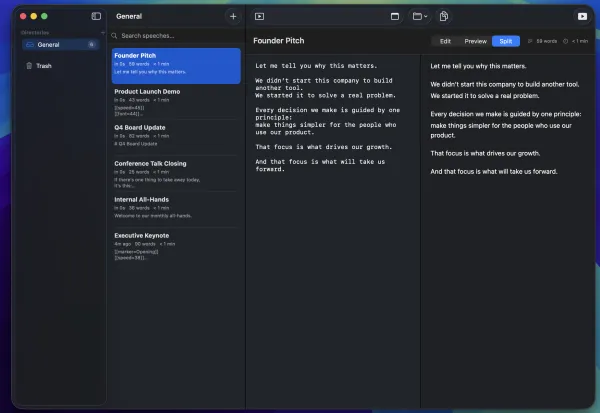
Task: Click the General directory count badge
Action: [91, 45]
